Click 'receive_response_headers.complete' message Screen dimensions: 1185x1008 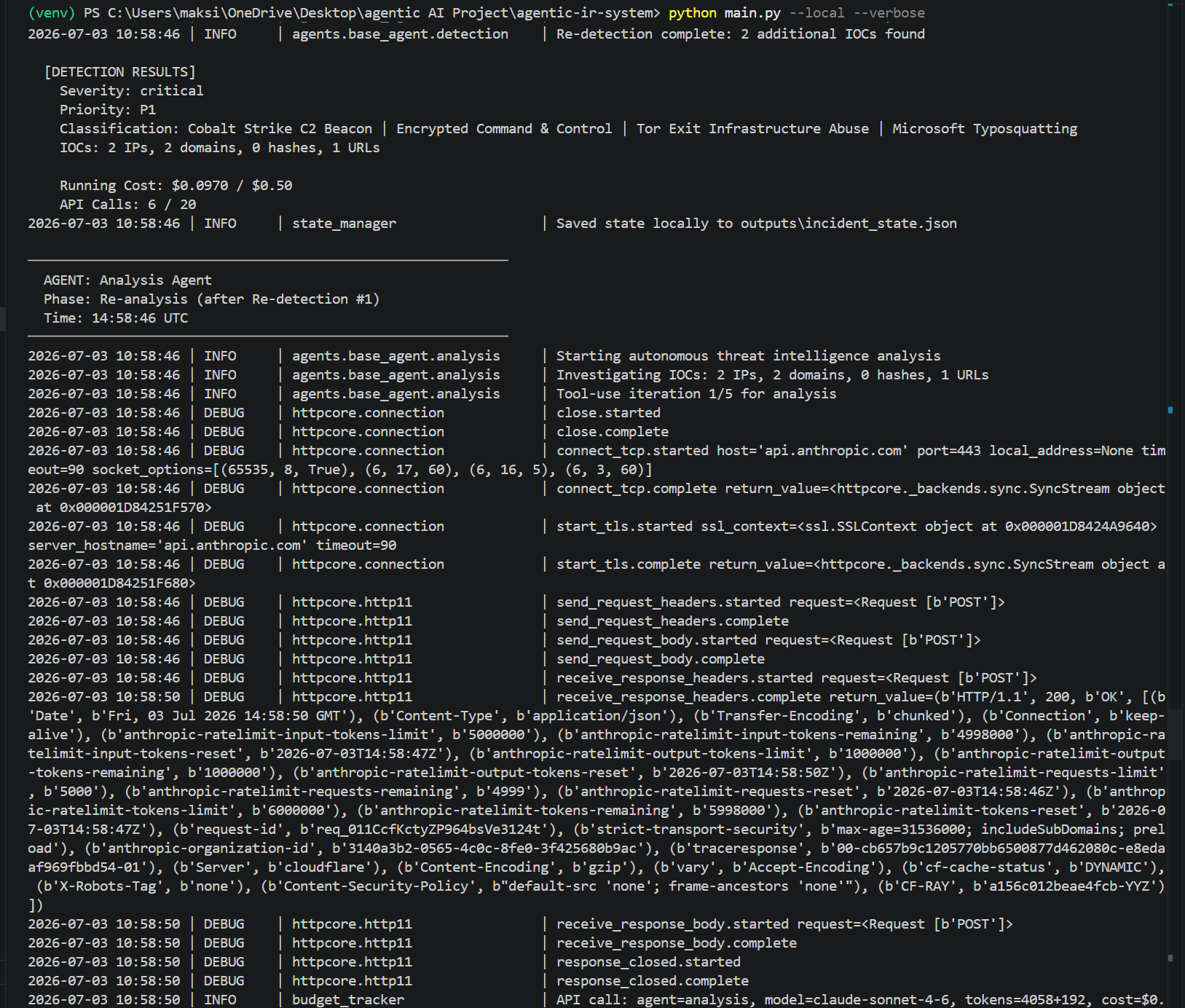[688, 696]
